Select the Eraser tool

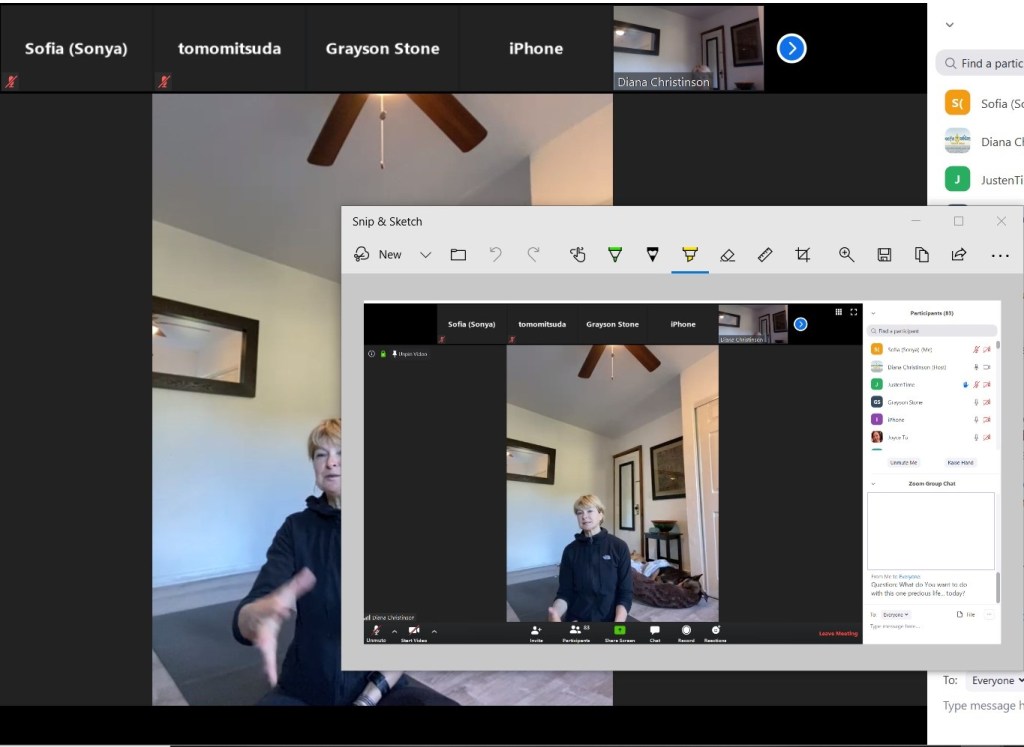coord(727,255)
